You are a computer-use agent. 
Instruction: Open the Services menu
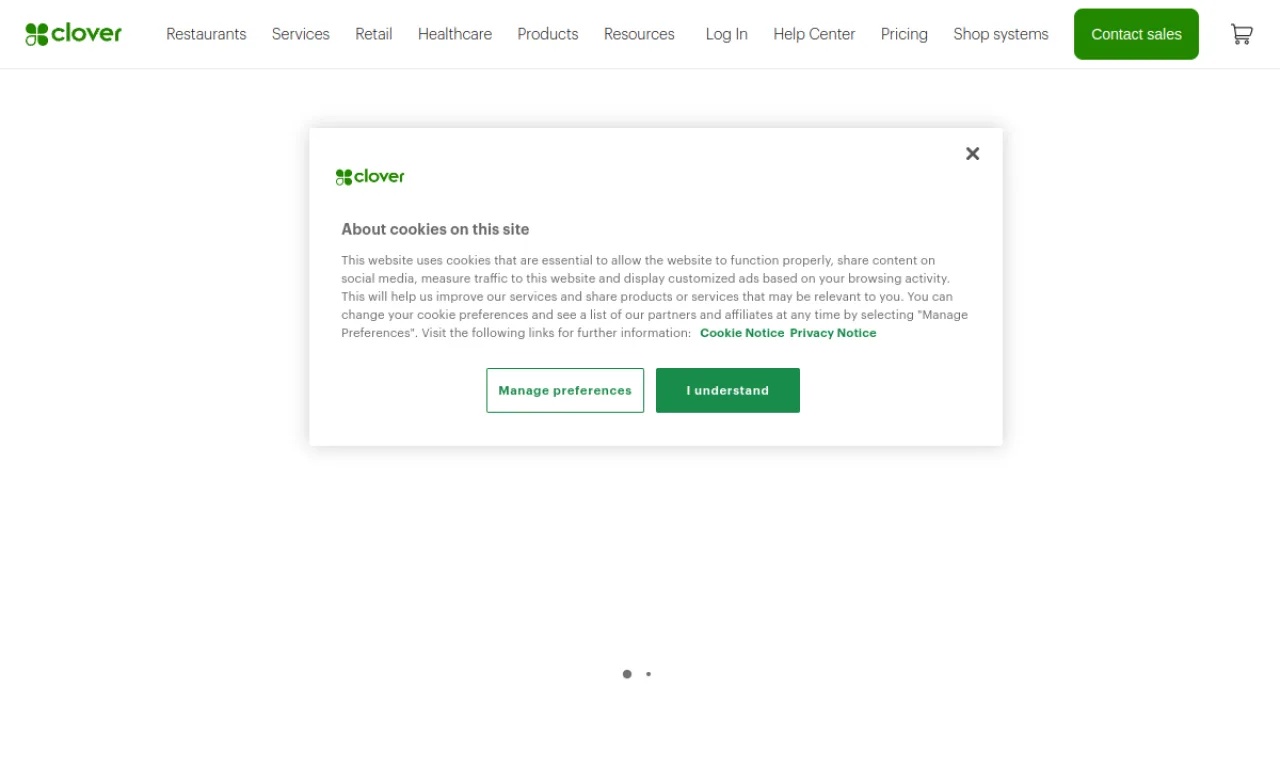pos(301,34)
